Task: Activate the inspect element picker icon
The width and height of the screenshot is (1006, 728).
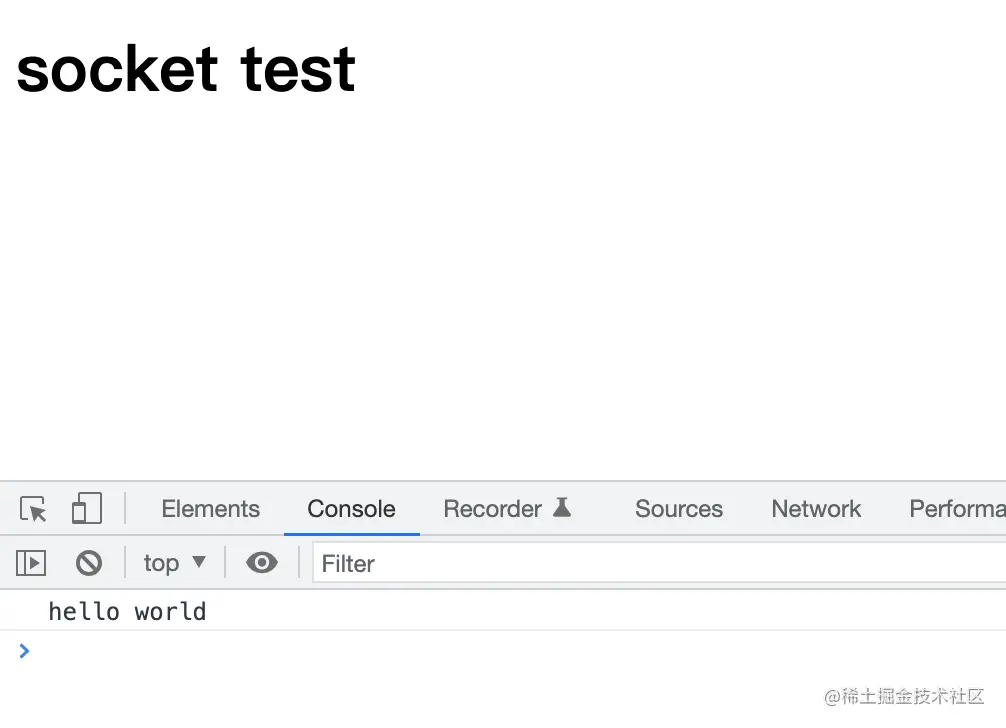Action: (34, 509)
